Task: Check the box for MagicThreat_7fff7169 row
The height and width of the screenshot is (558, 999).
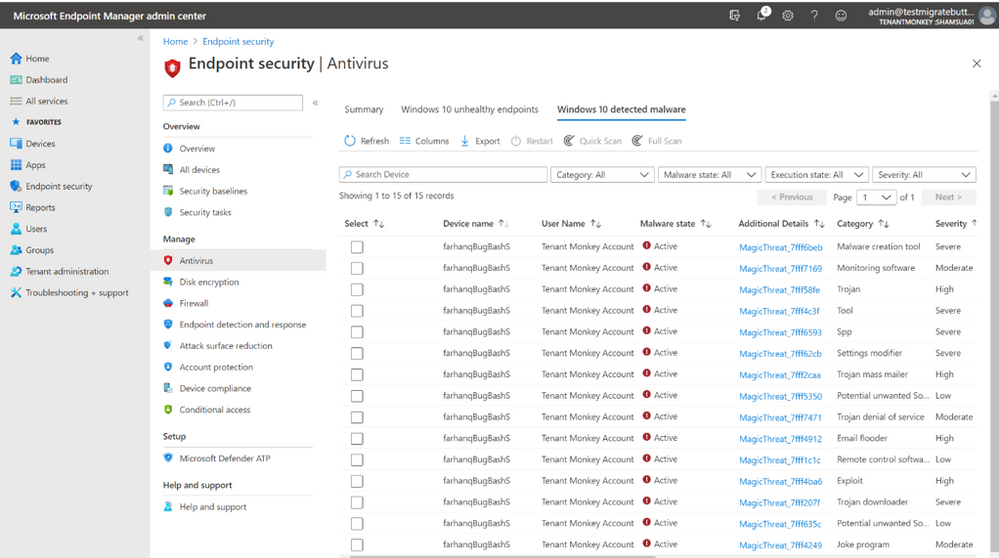Action: coord(357,268)
